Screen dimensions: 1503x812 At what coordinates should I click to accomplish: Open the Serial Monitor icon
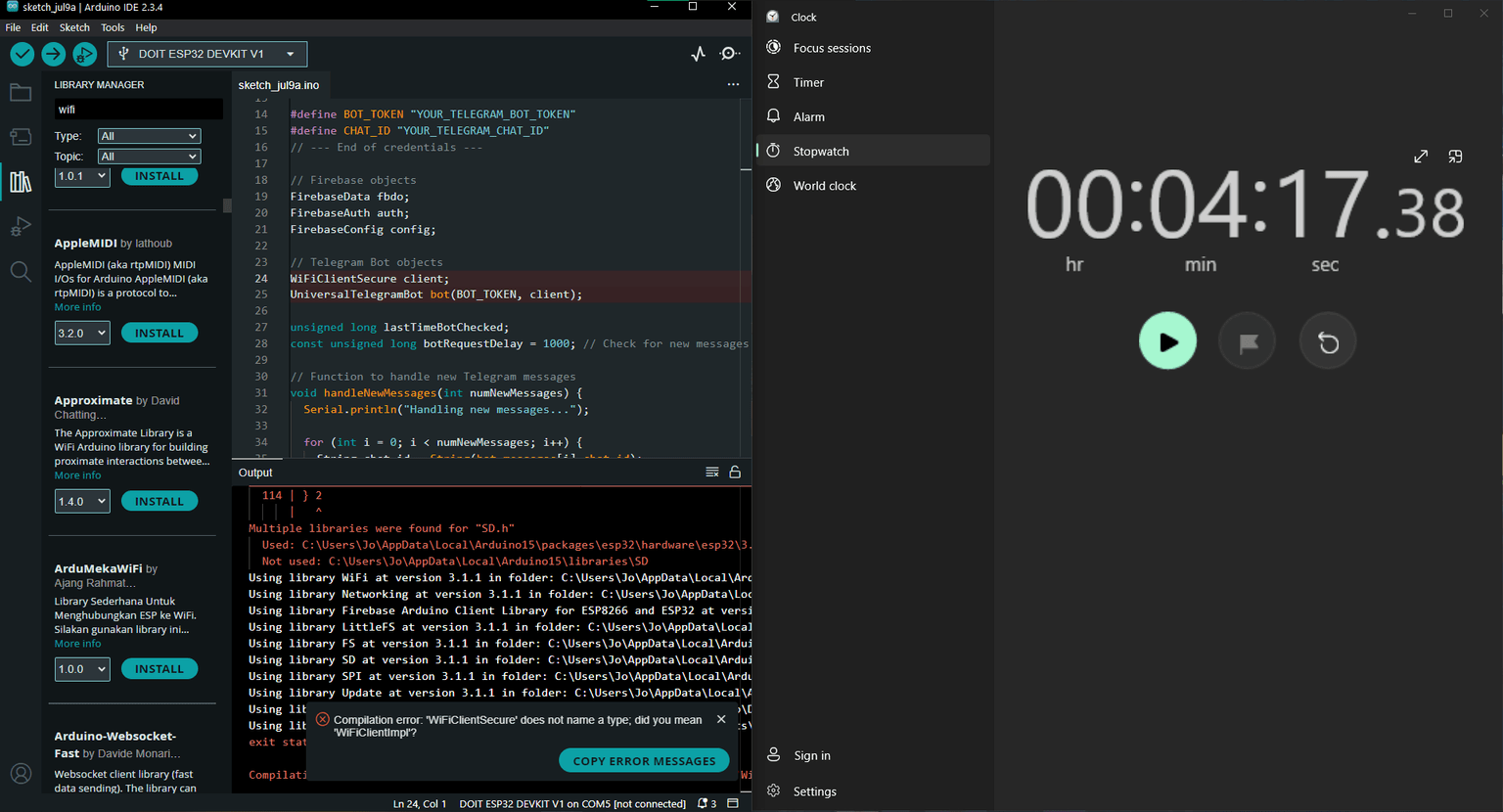pyautogui.click(x=729, y=54)
